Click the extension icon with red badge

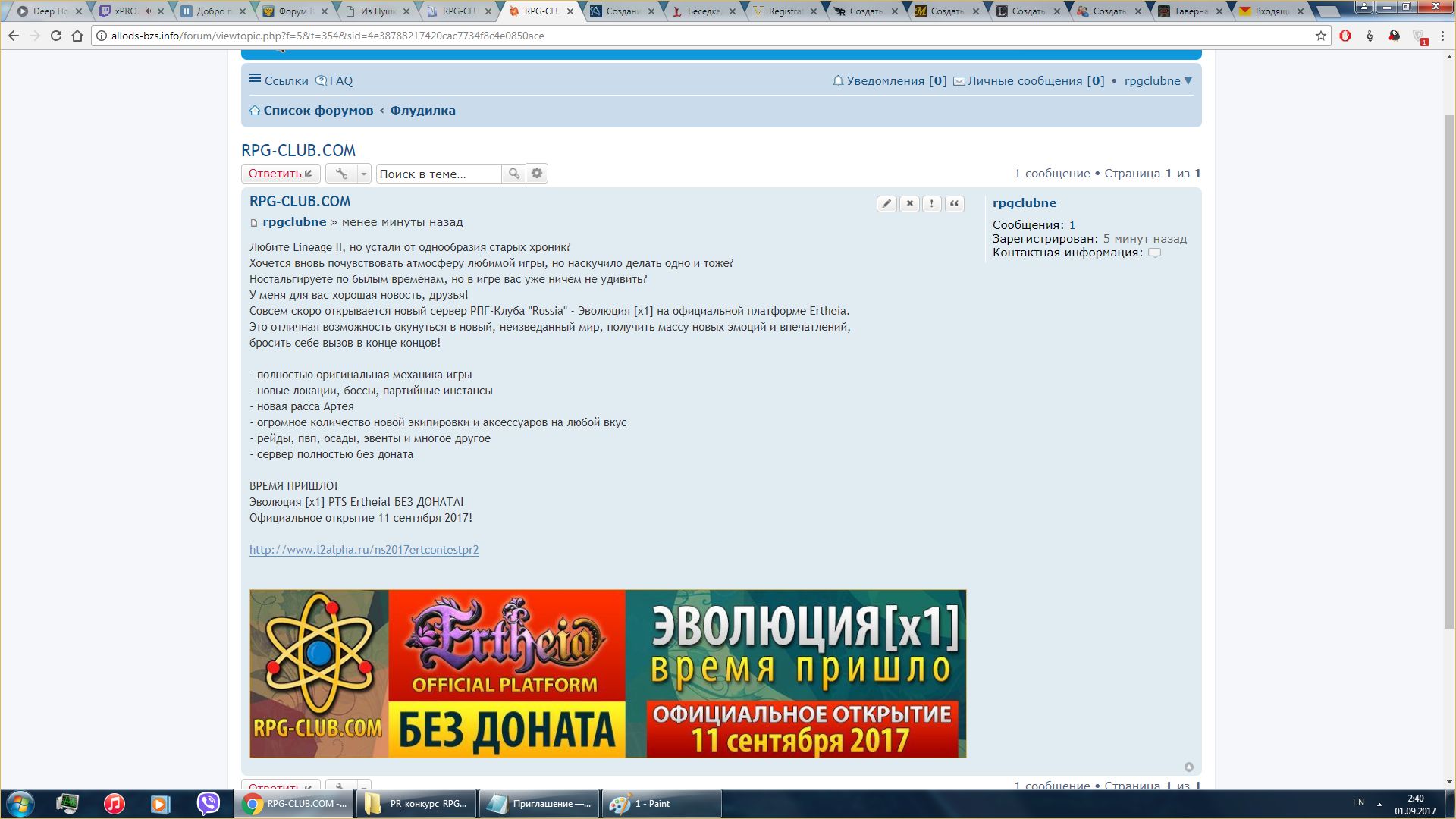[1420, 36]
